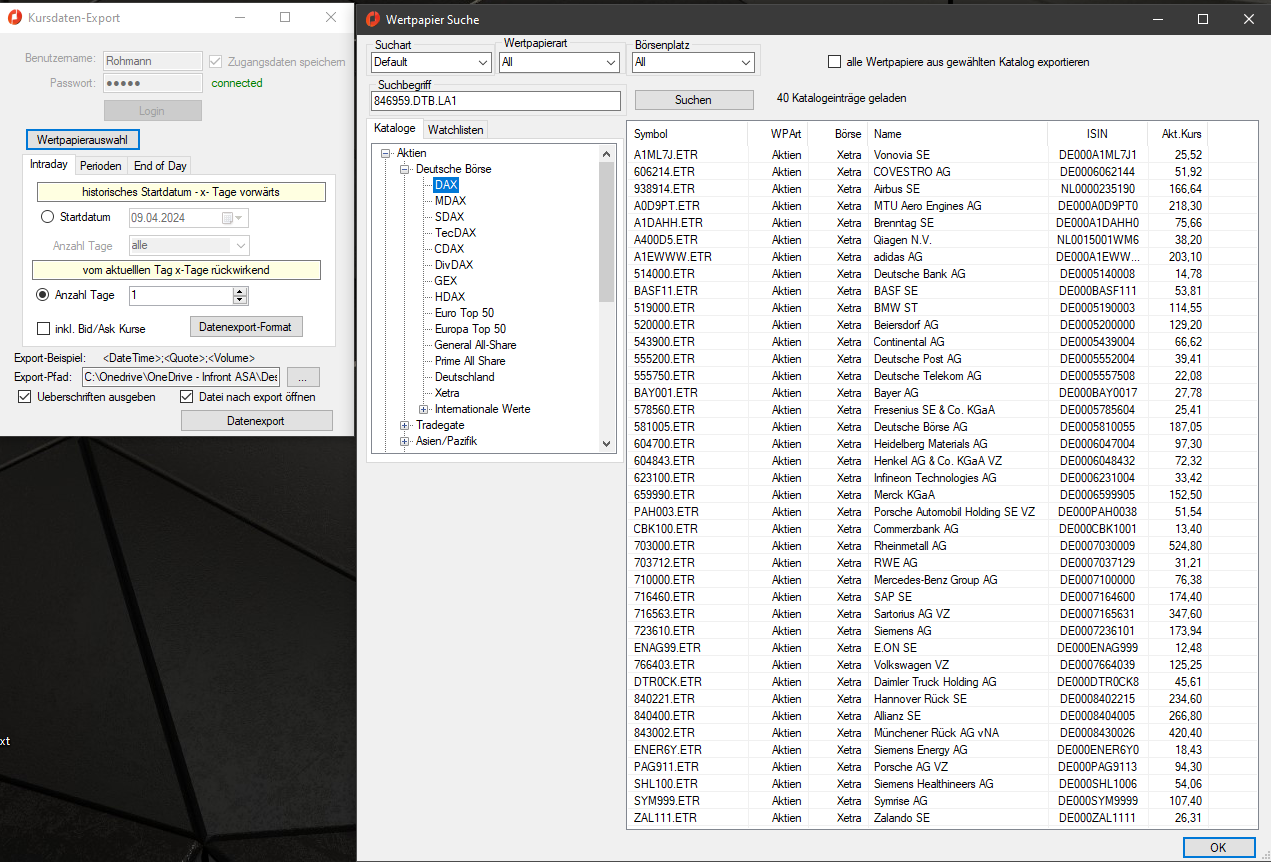Switch to the Perioden tab
Image resolution: width=1271 pixels, height=862 pixels.
(x=101, y=166)
